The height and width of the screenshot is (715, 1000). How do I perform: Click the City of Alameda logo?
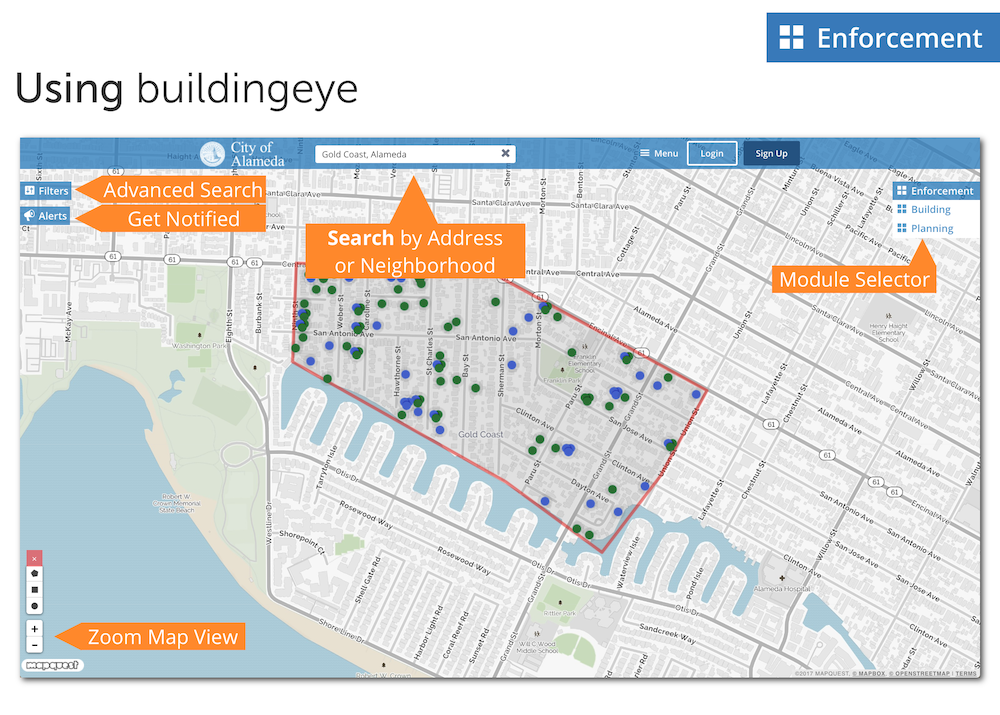tap(242, 154)
